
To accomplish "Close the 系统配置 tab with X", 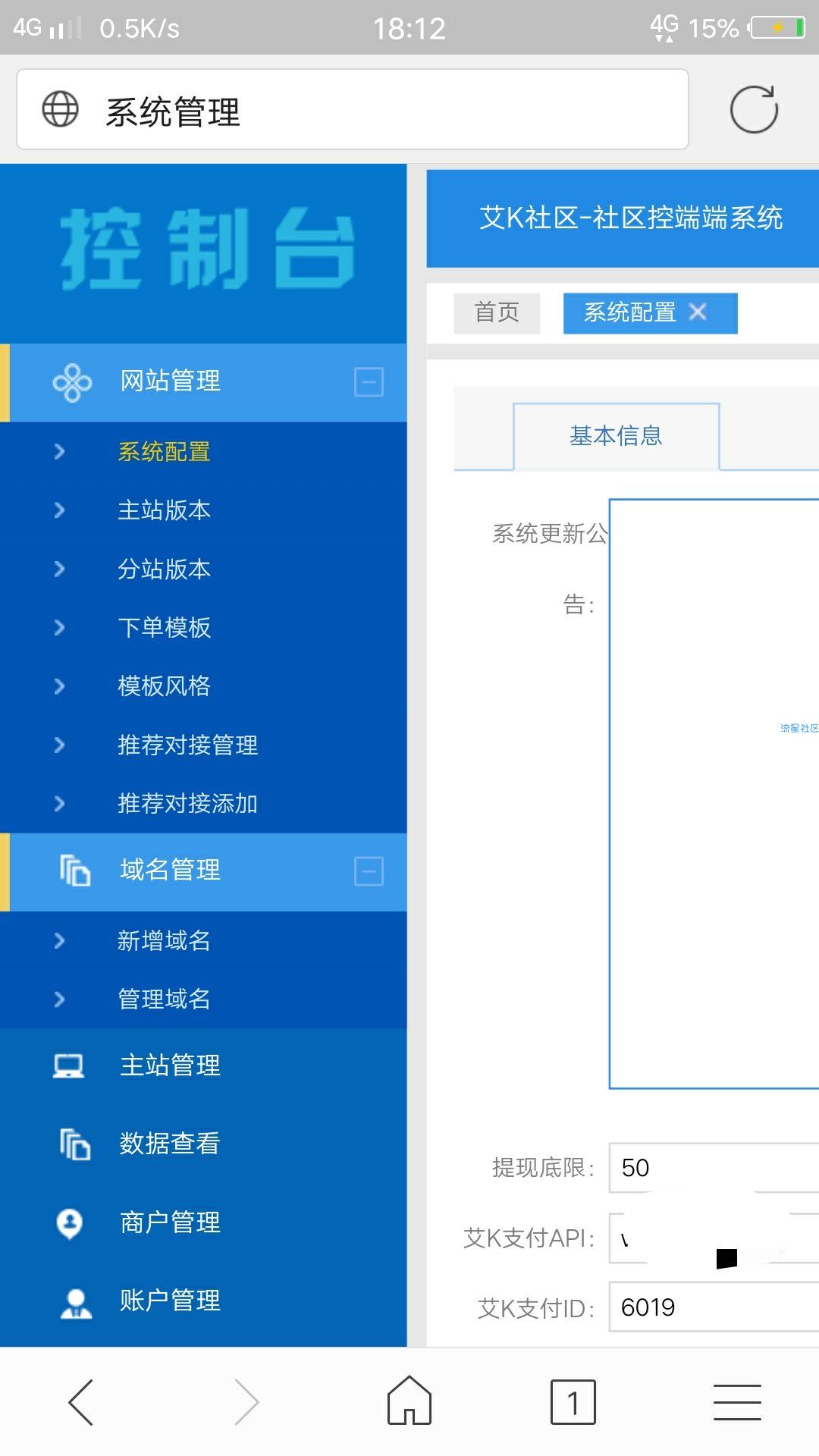I will tap(698, 312).
